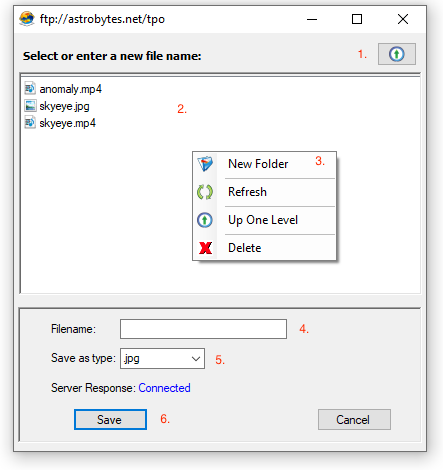Click the skyeye.mp4 video file icon
Screen dimensions: 443x470
pyautogui.click(x=30, y=123)
